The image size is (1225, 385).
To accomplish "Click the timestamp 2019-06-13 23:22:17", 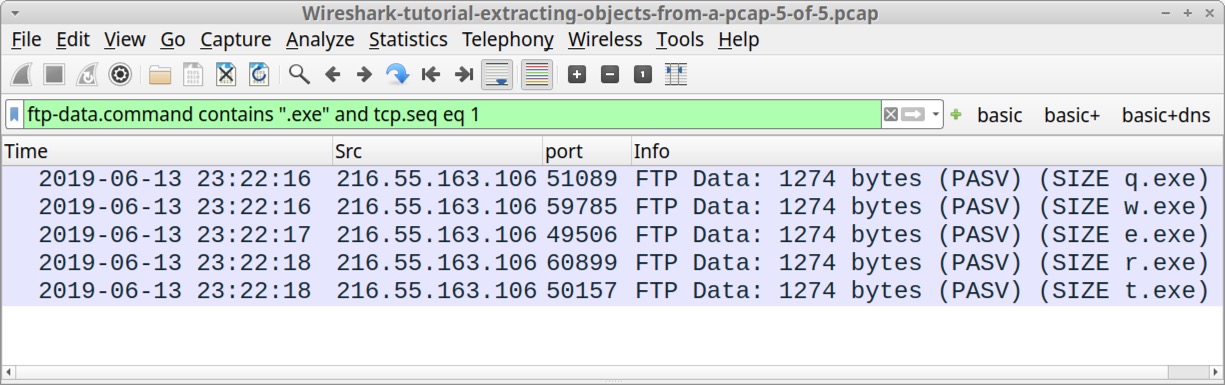I will pyautogui.click(x=175, y=235).
